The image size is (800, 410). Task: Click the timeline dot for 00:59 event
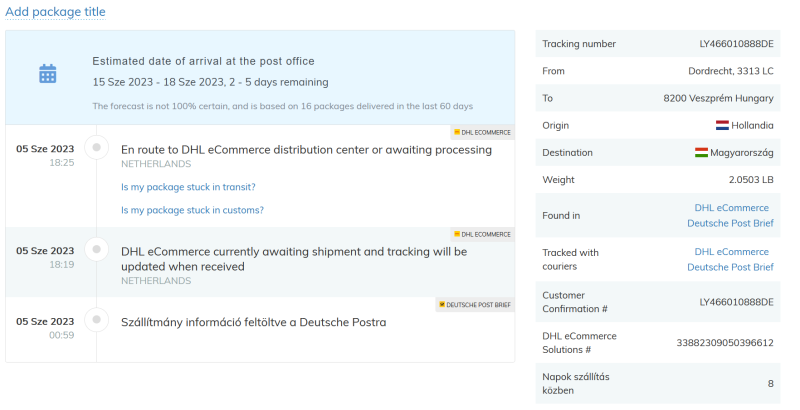[x=96, y=320]
